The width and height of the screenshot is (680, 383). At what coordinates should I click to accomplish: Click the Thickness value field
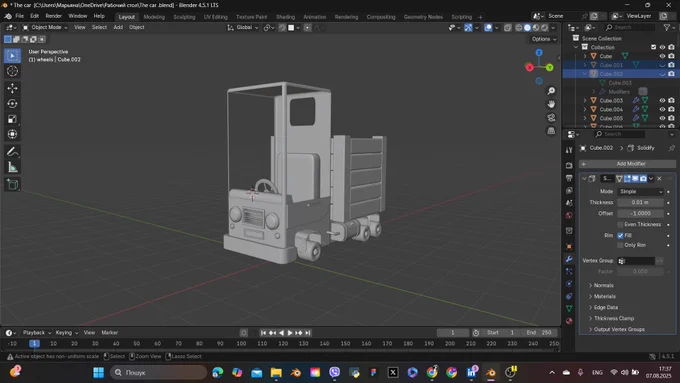click(640, 203)
